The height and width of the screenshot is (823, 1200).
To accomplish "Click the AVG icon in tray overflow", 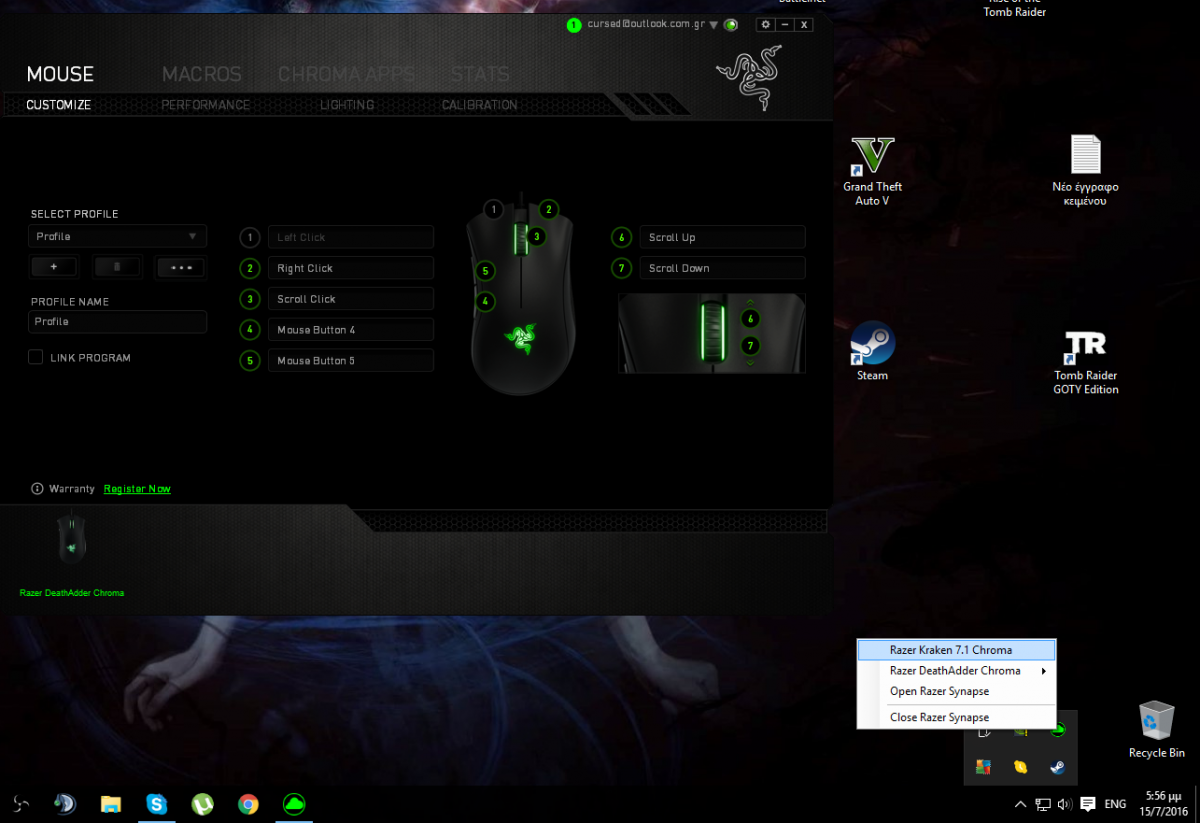I will [x=983, y=767].
